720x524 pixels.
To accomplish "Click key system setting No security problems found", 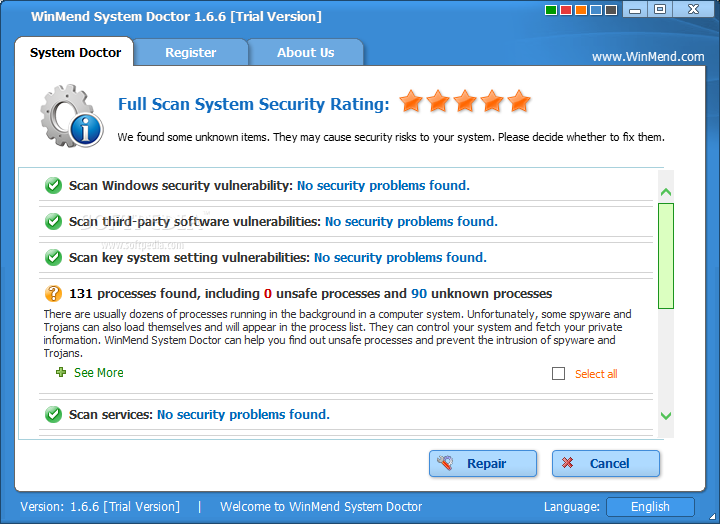I will tap(400, 257).
